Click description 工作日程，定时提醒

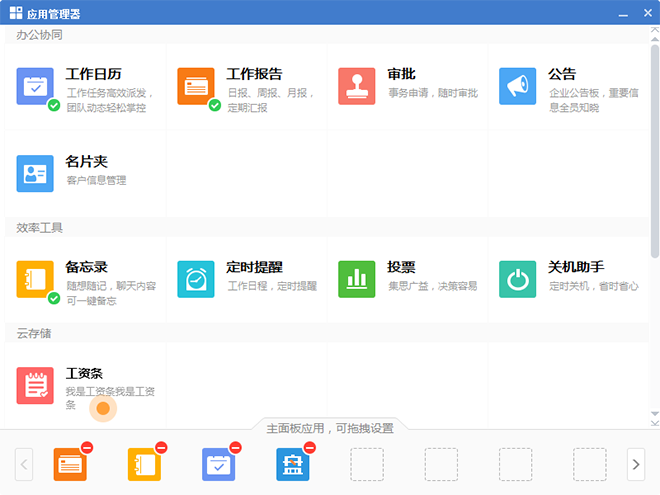[x=272, y=286]
